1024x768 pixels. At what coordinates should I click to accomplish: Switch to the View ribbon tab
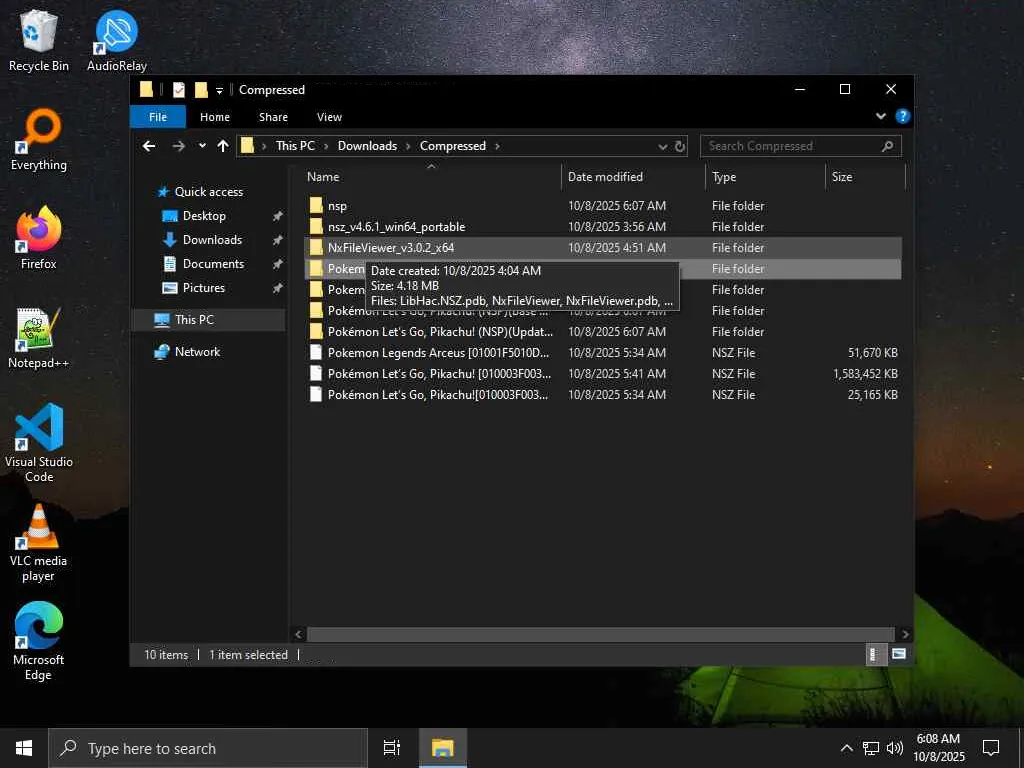(x=329, y=117)
